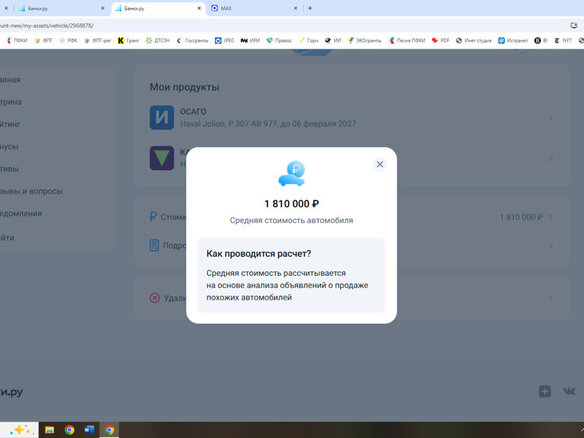This screenshot has height=438, width=584.
Task: Open the ДТСЗН bookmark
Action: [x=158, y=40]
